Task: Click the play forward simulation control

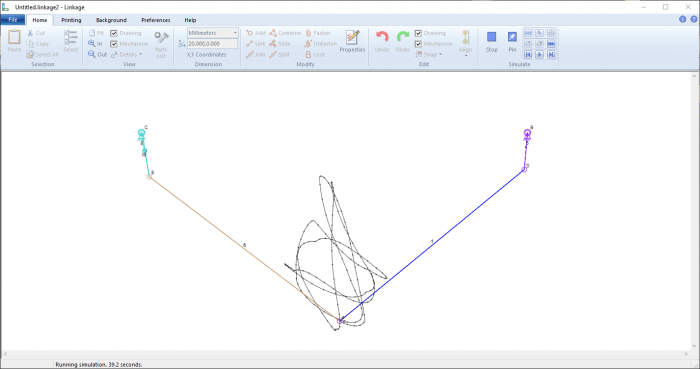Action: tap(539, 54)
